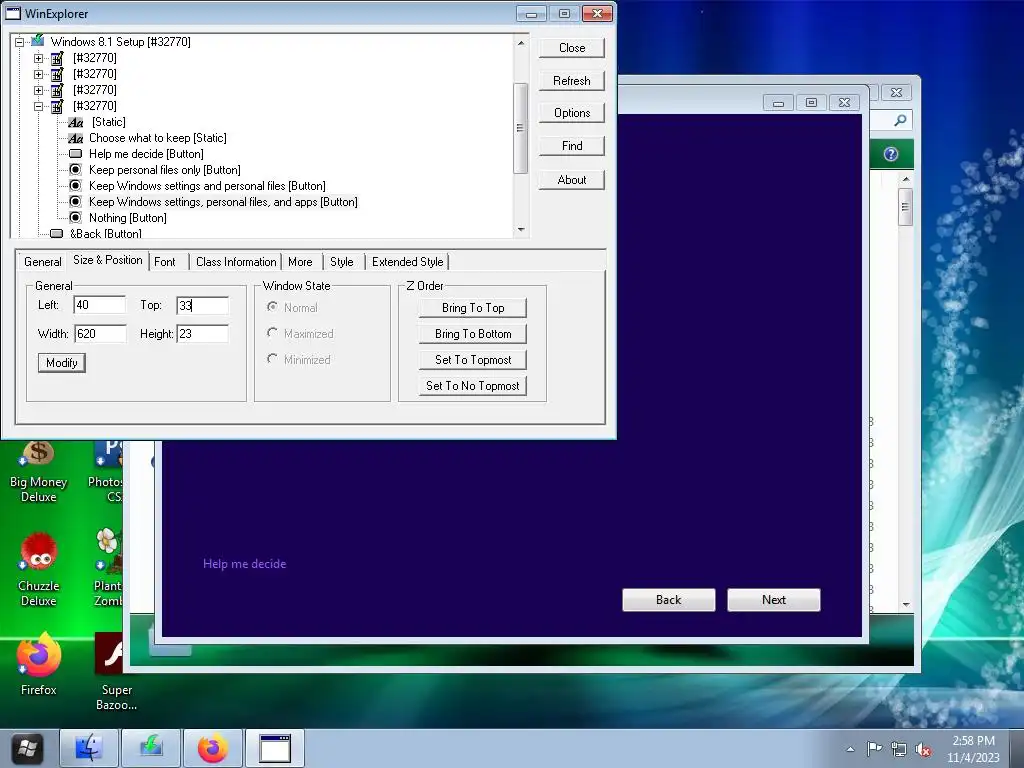Image resolution: width=1024 pixels, height=768 pixels.
Task: Select Keep Windows settings and personal files item
Action: pyautogui.click(x=207, y=186)
